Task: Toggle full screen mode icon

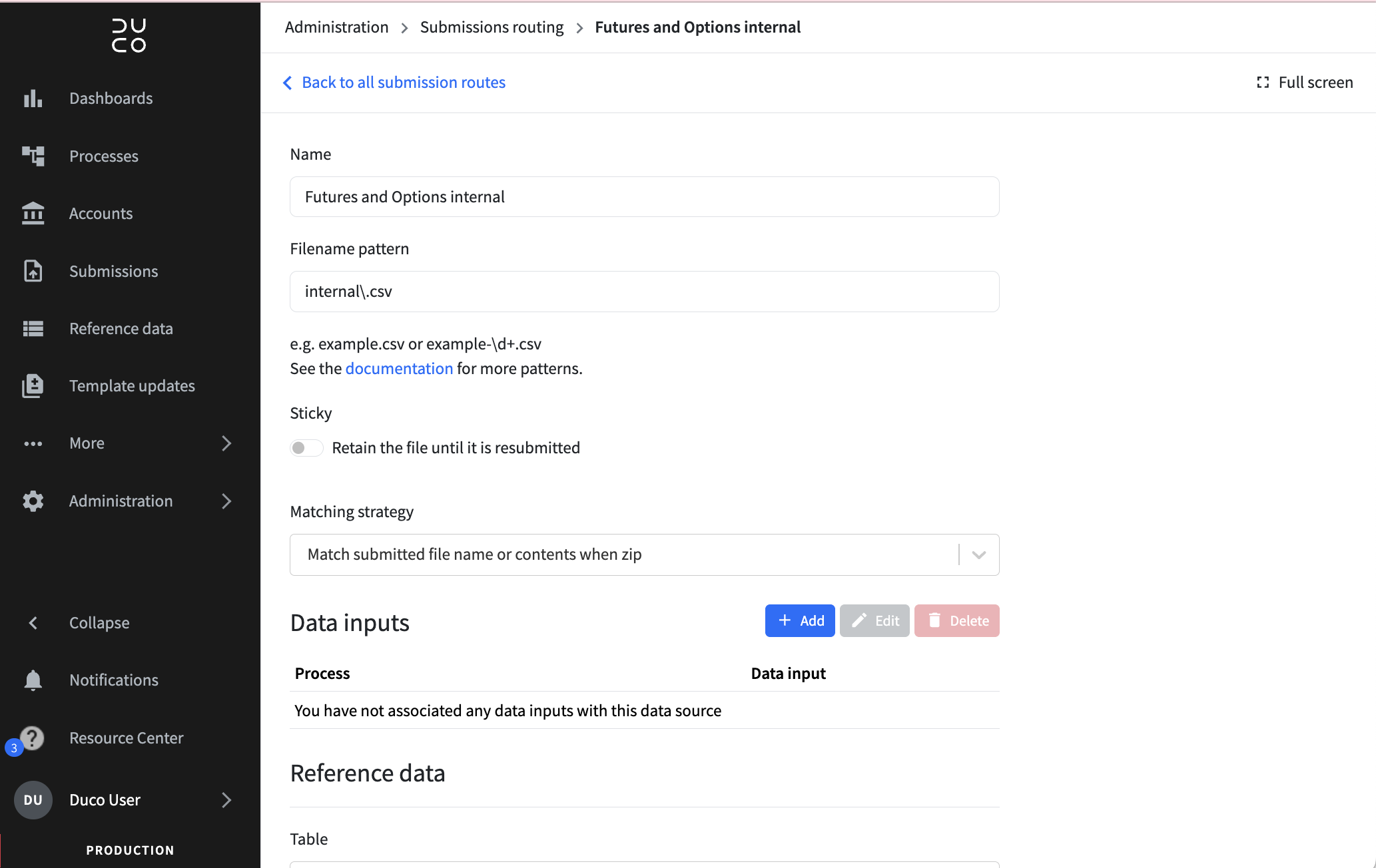Action: point(1263,83)
